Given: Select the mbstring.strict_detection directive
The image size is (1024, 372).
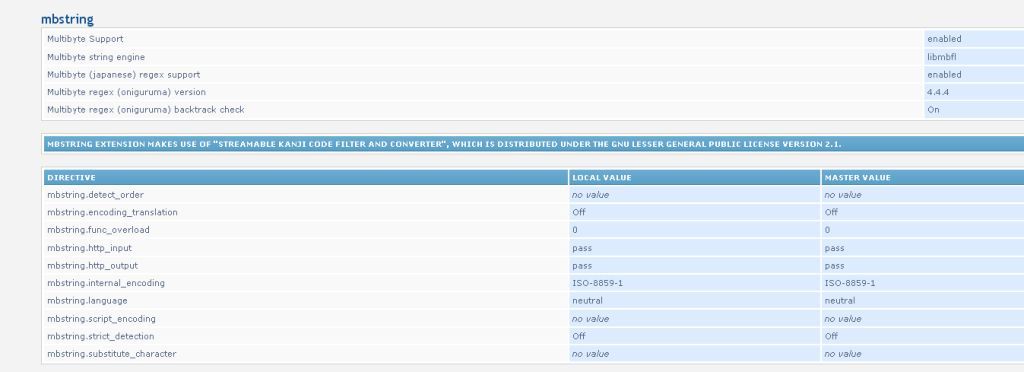Looking at the screenshot, I should (101, 337).
